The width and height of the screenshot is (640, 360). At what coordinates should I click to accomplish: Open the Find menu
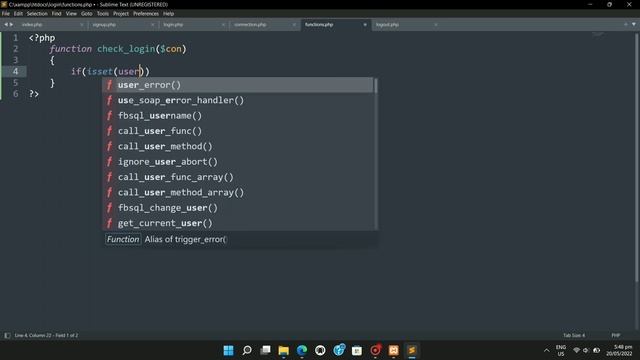click(x=56, y=13)
